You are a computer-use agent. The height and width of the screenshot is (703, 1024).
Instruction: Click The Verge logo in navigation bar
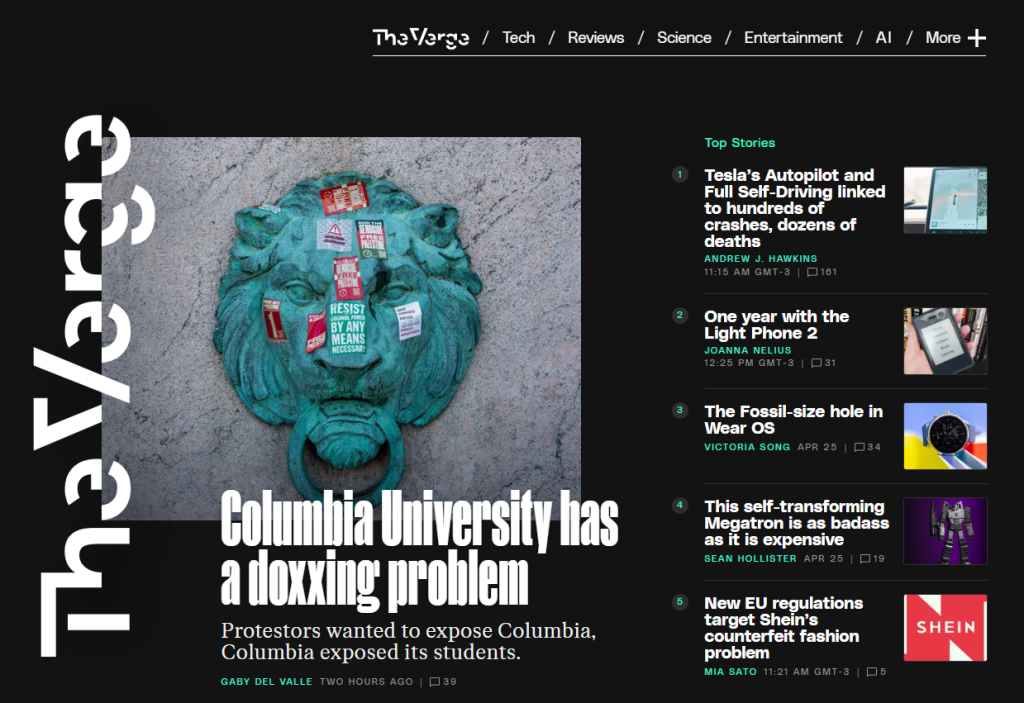[x=421, y=38]
